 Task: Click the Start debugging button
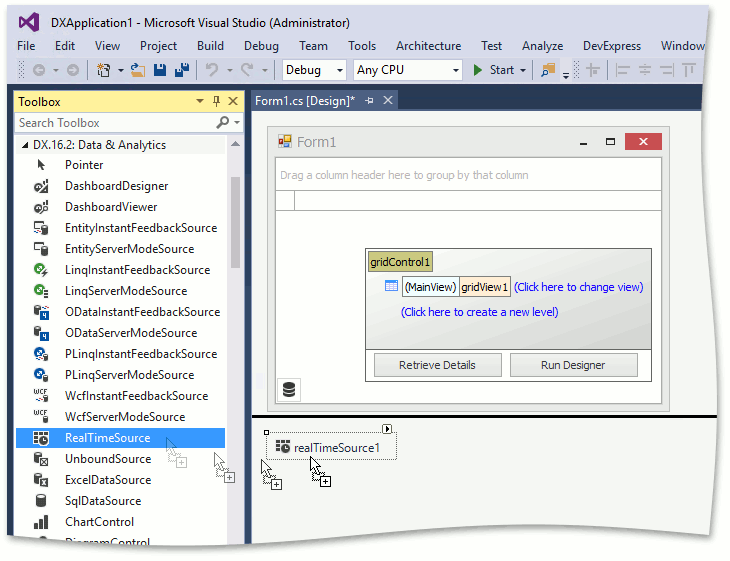click(x=493, y=70)
